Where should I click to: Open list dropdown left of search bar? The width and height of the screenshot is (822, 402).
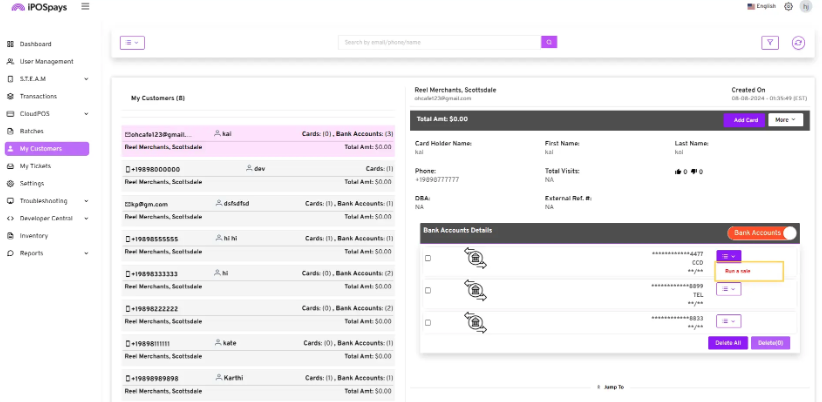tap(132, 42)
